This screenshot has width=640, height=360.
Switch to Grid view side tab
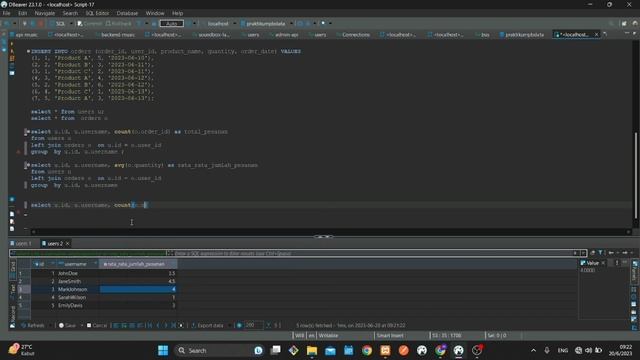tap(13, 269)
